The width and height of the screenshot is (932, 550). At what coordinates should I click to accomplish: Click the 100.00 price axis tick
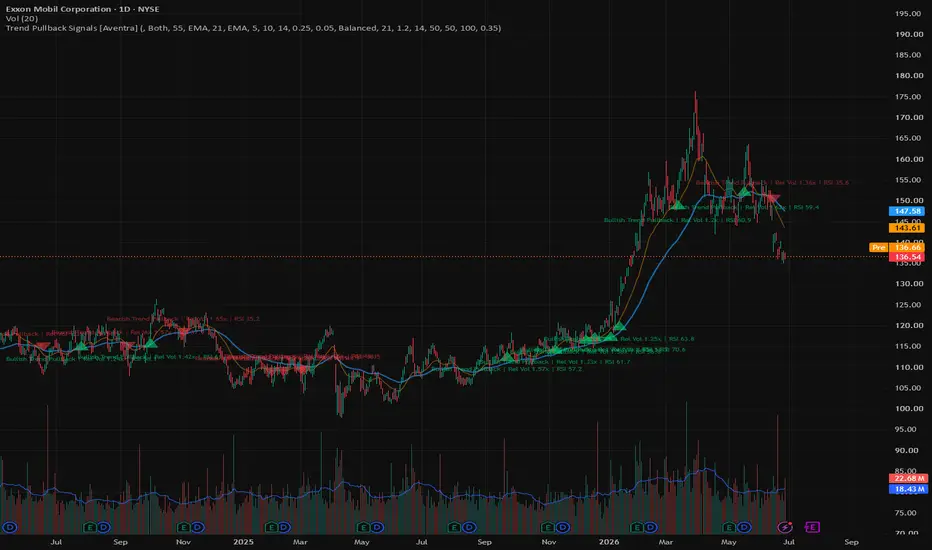pos(909,408)
